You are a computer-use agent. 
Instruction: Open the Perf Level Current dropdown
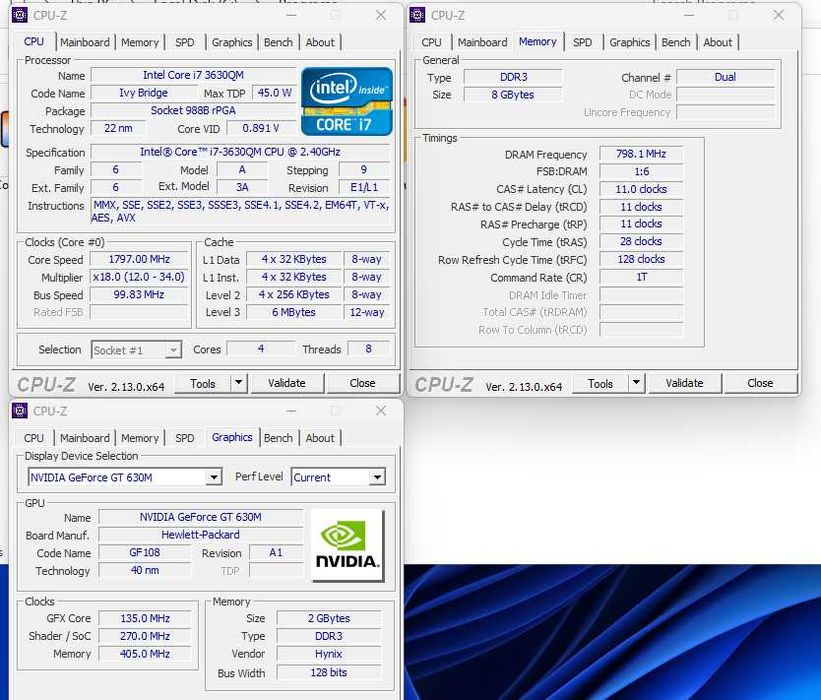[x=338, y=477]
